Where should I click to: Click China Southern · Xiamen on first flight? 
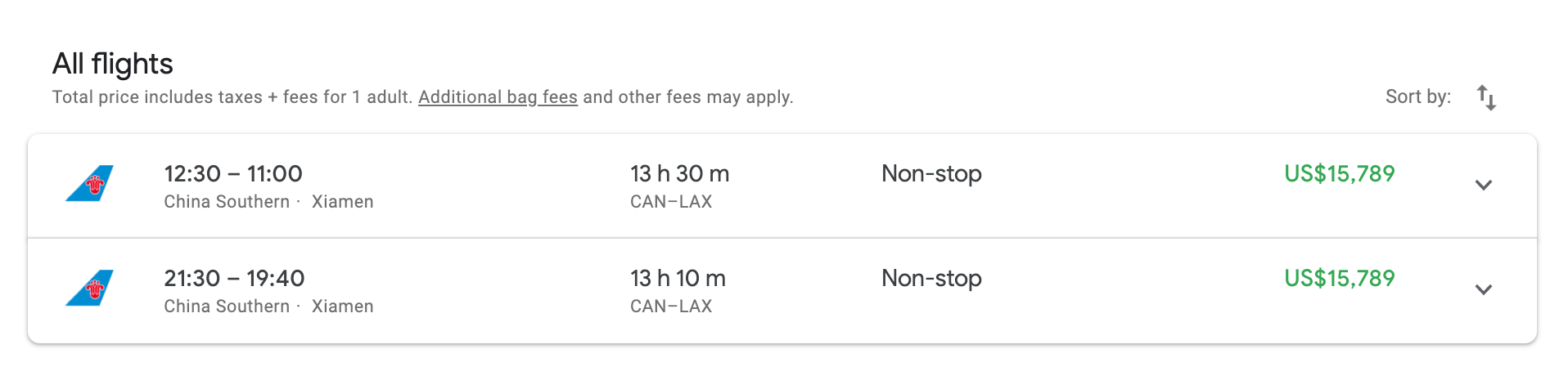pos(268,202)
